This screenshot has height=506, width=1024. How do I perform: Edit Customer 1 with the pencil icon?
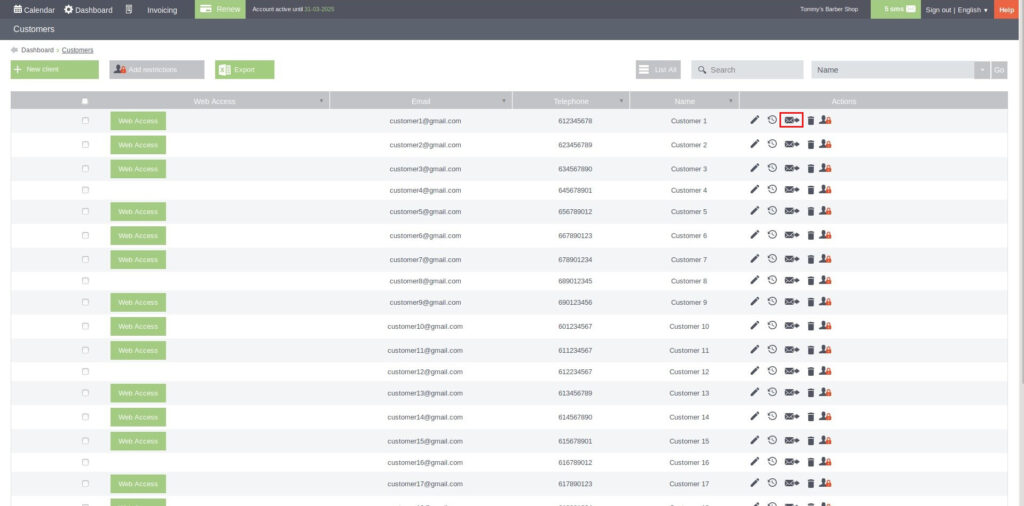(x=754, y=120)
